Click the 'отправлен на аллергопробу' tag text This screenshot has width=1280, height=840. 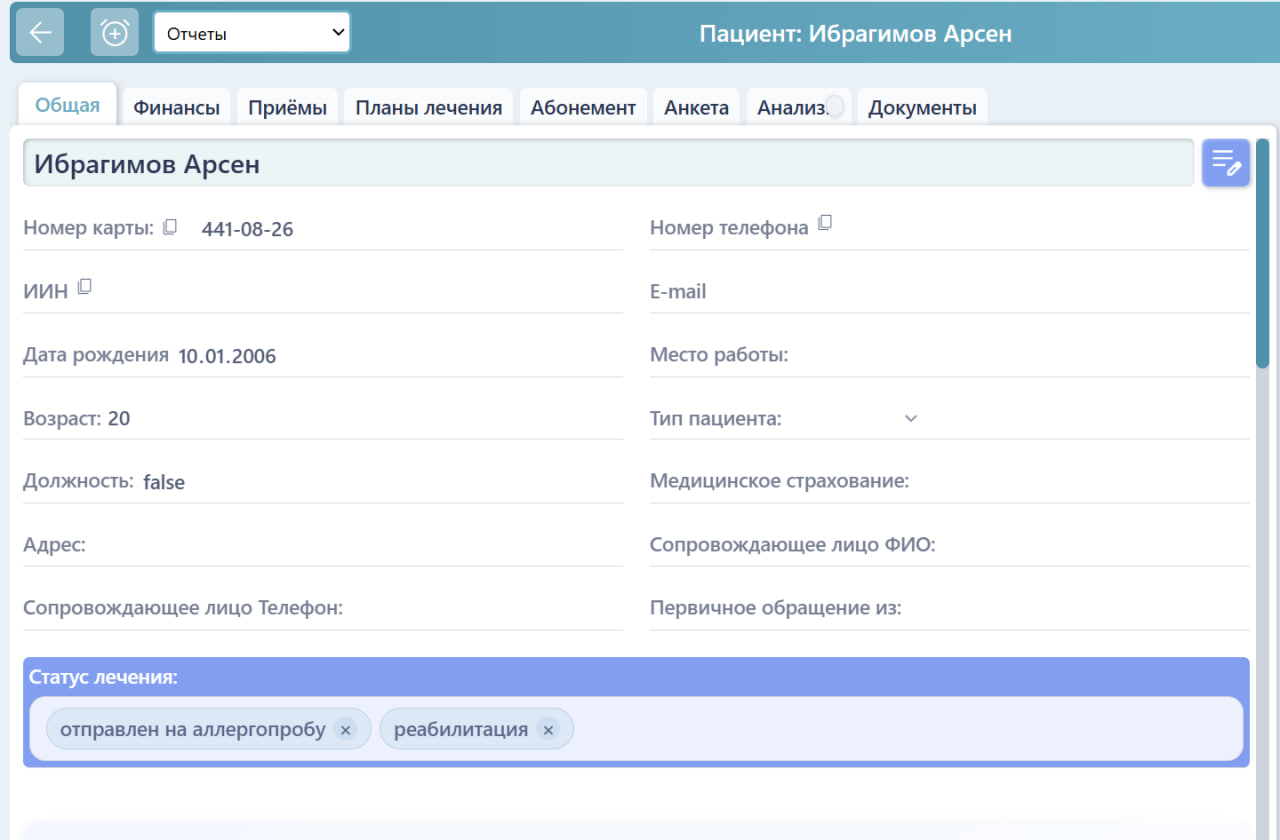coord(193,729)
